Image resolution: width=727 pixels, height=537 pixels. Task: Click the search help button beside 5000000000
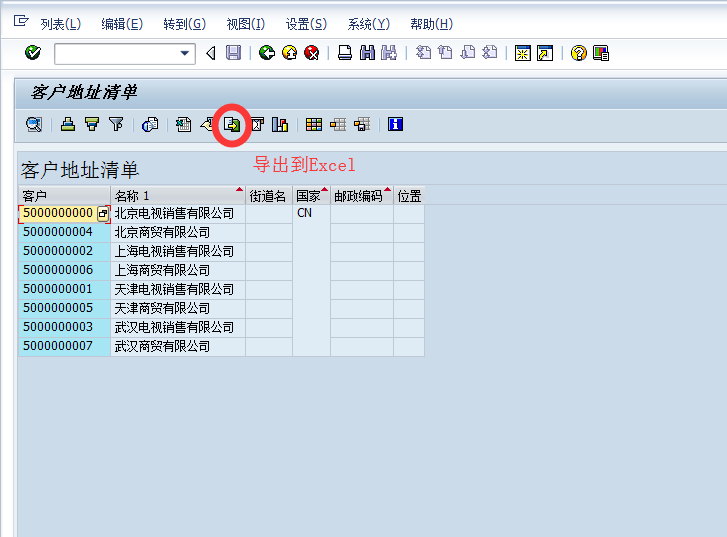(103, 214)
